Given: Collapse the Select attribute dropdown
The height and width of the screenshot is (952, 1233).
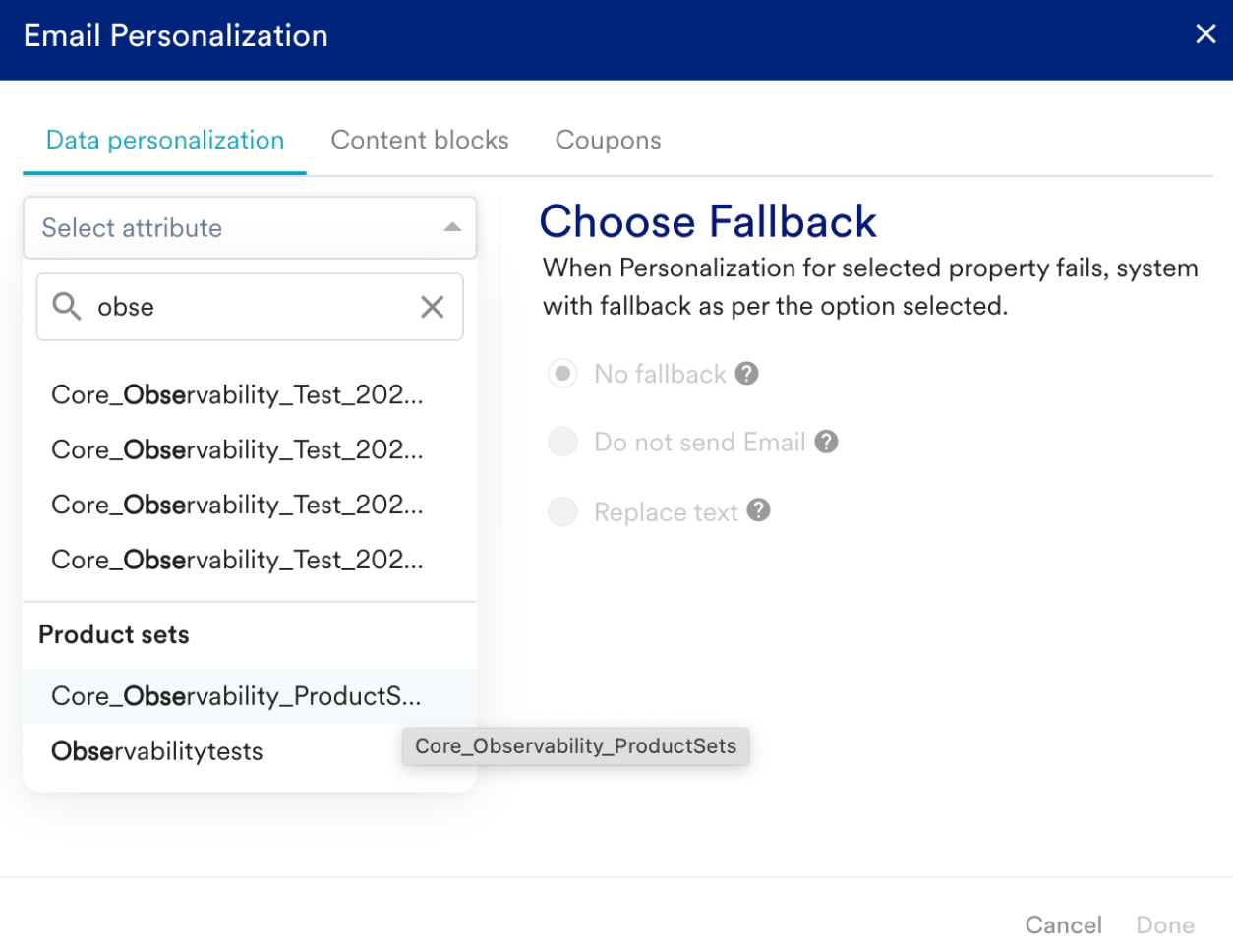Looking at the screenshot, I should (x=452, y=227).
